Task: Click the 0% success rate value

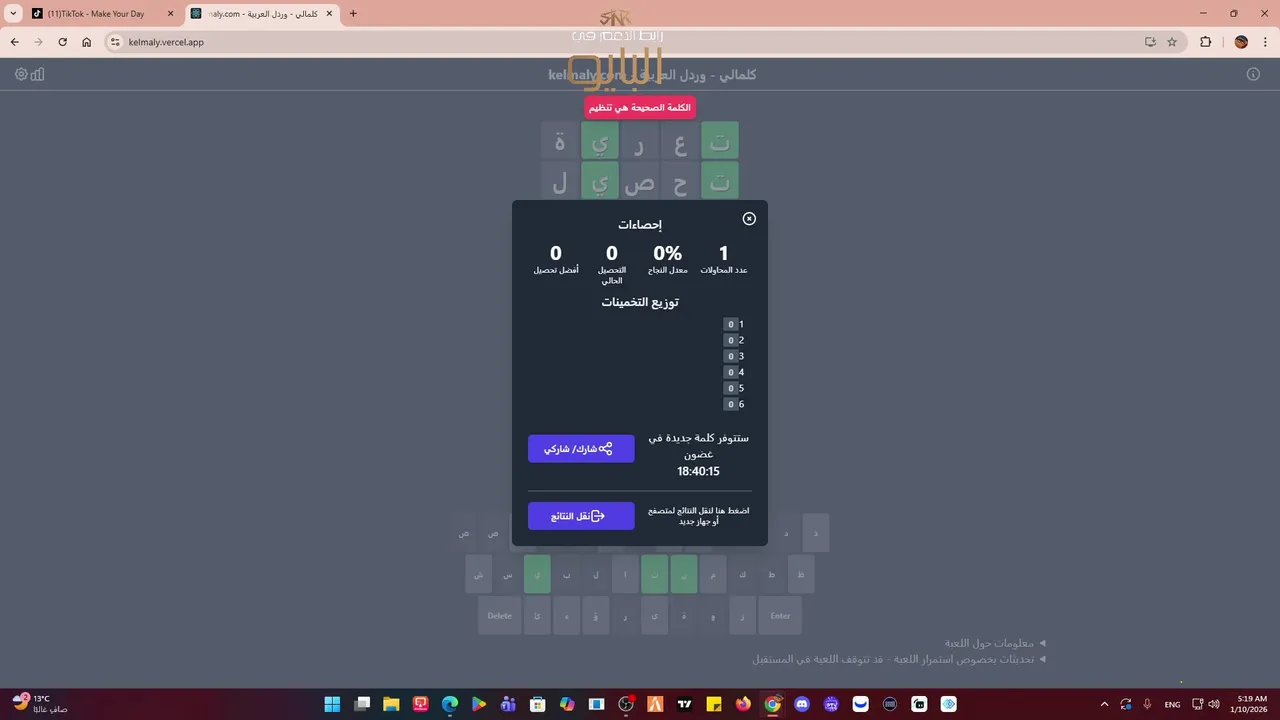Action: [667, 253]
